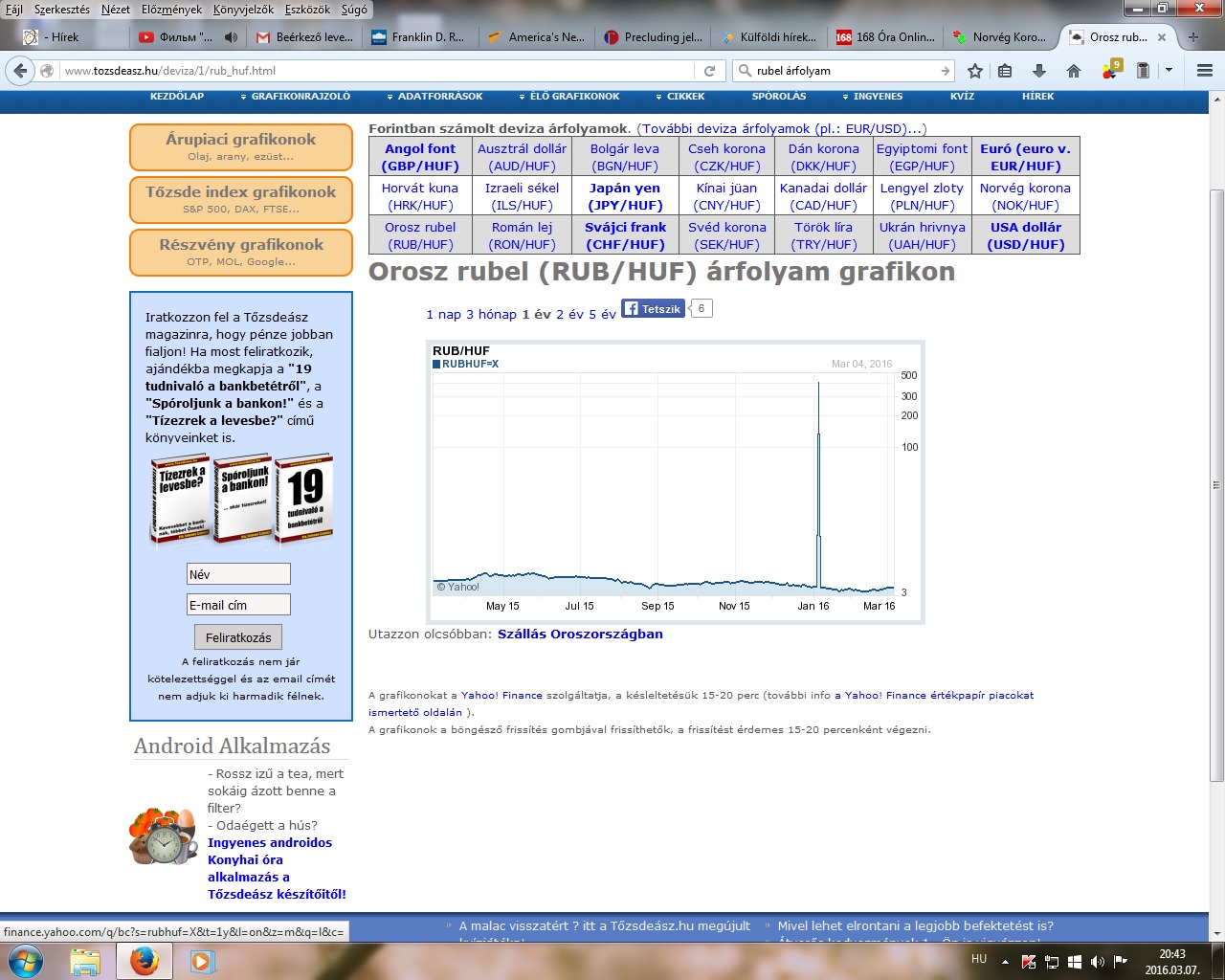Open the Könyvjelzők menu
Image resolution: width=1225 pixels, height=980 pixels.
coord(243,10)
